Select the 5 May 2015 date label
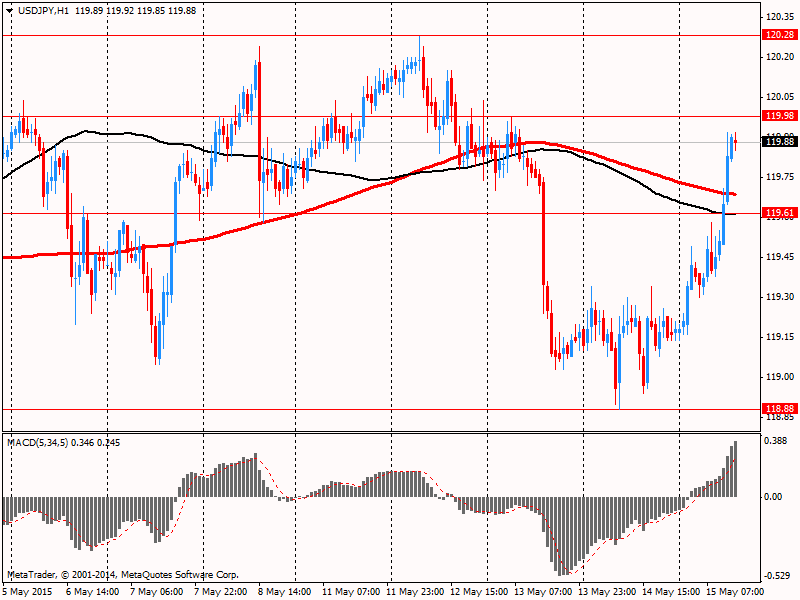Screen dimensions: 800x600 pos(28,592)
